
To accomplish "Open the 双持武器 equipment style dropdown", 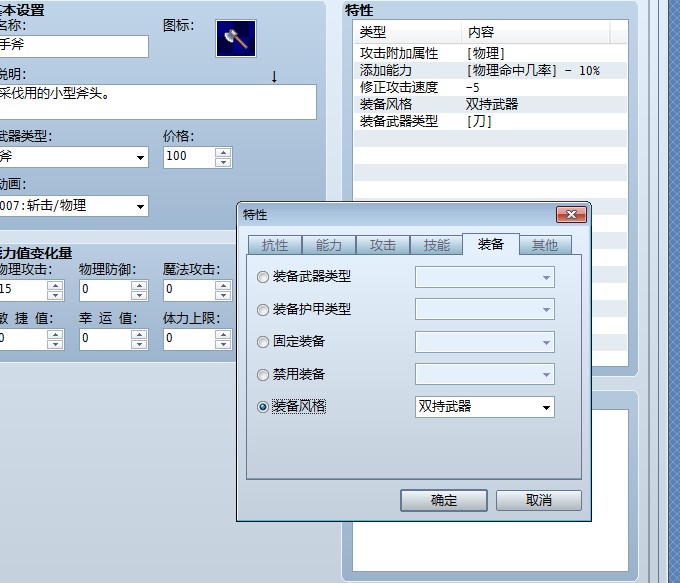I will pyautogui.click(x=485, y=407).
